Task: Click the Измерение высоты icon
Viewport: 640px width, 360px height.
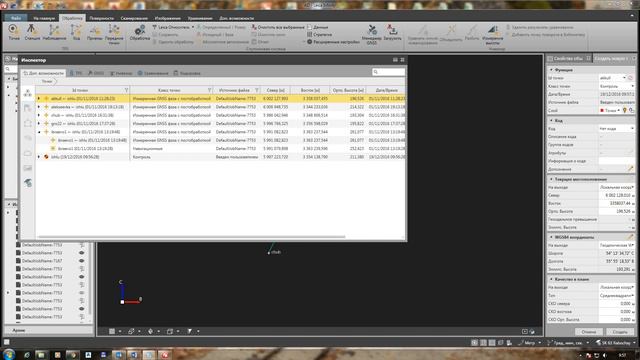Action: [x=492, y=34]
